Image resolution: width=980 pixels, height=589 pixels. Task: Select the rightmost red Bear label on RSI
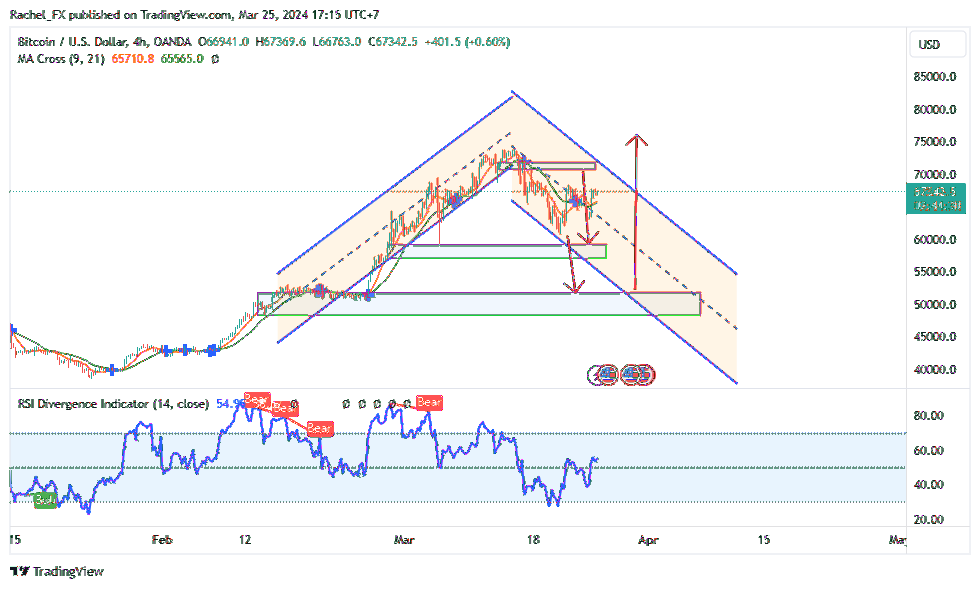click(x=429, y=402)
